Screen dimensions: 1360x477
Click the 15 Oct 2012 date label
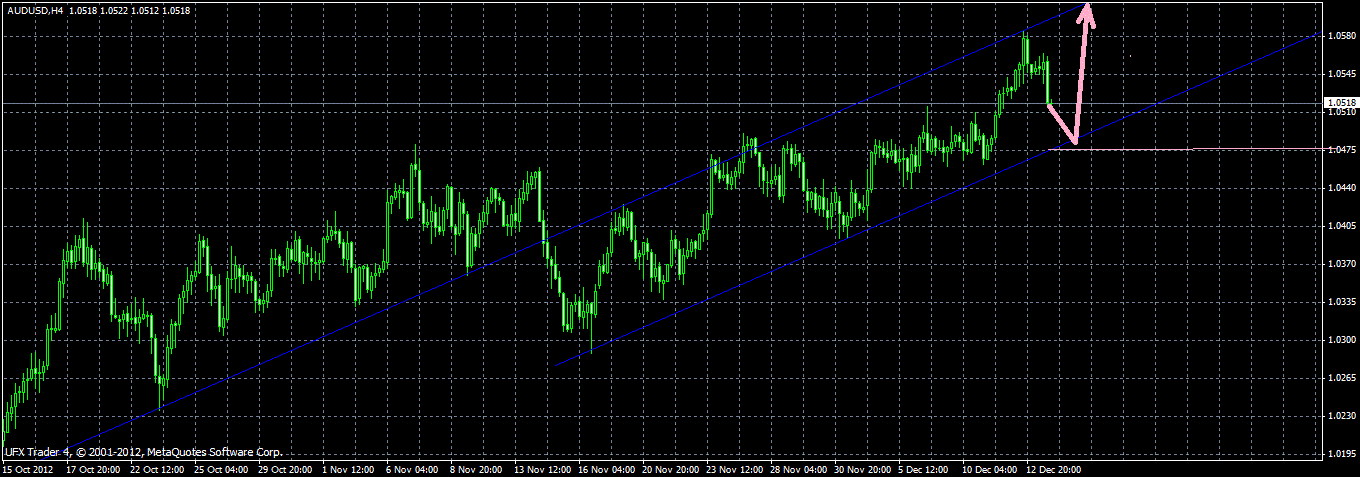tap(28, 468)
